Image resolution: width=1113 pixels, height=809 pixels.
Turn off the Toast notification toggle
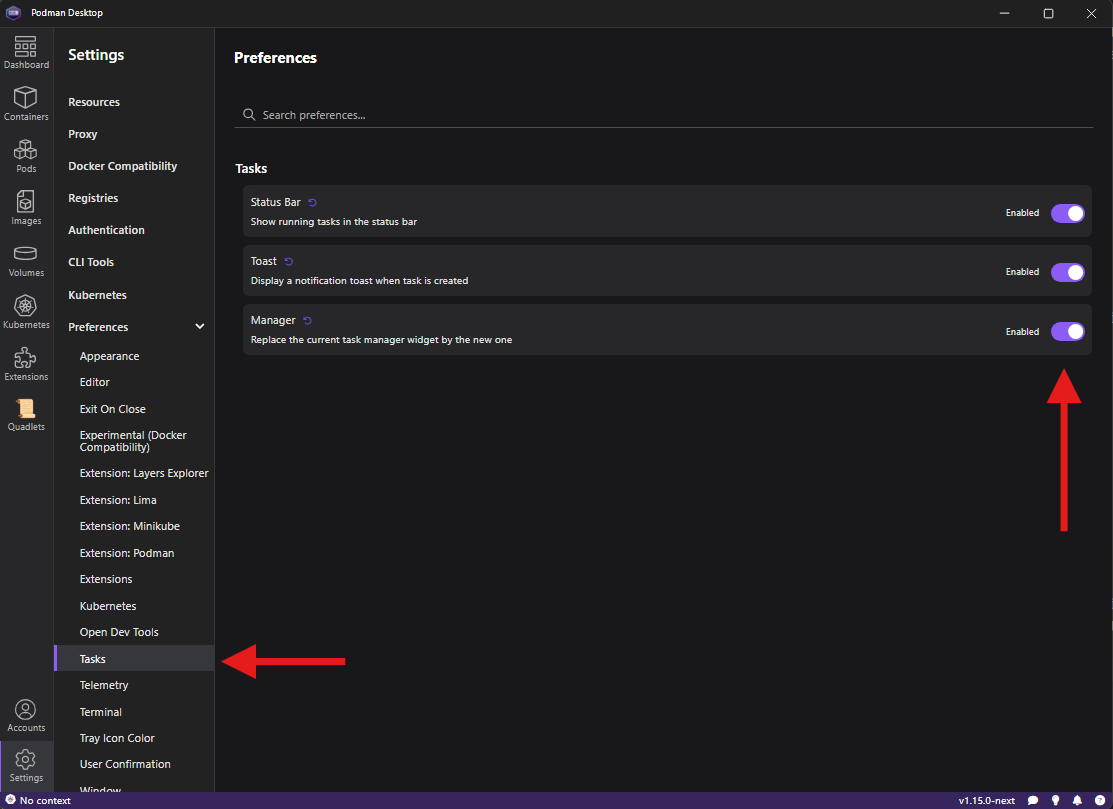click(1067, 272)
